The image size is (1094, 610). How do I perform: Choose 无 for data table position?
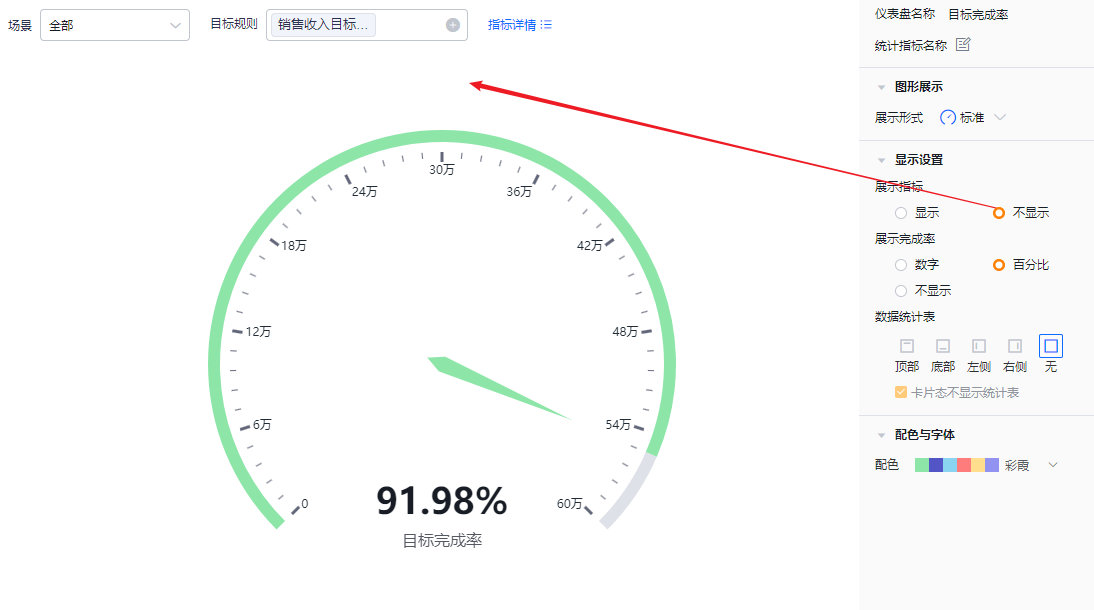[1051, 346]
